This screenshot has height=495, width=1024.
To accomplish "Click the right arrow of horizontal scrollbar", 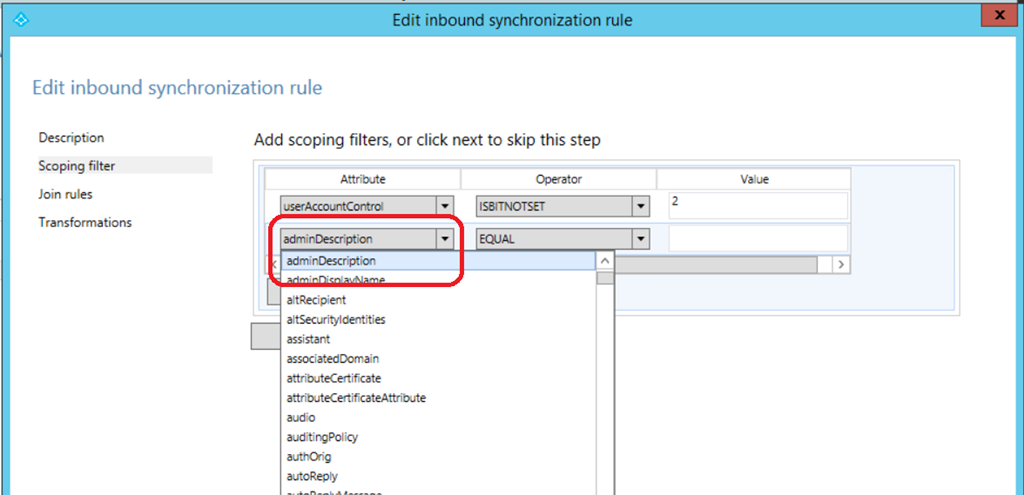I will [841, 264].
